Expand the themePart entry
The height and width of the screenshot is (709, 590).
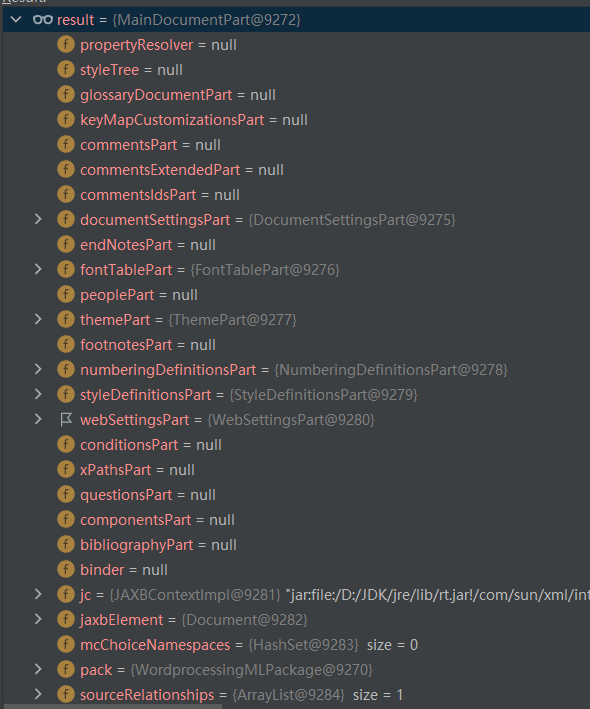point(38,319)
